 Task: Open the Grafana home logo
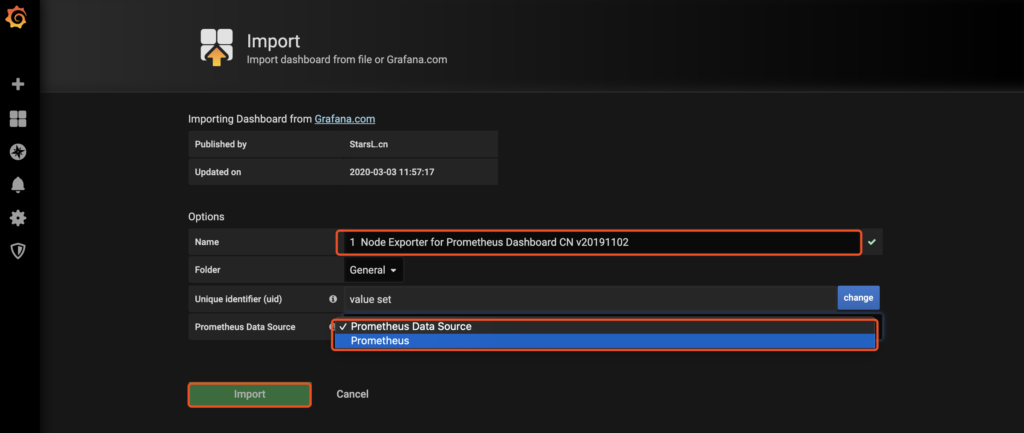tap(16, 18)
